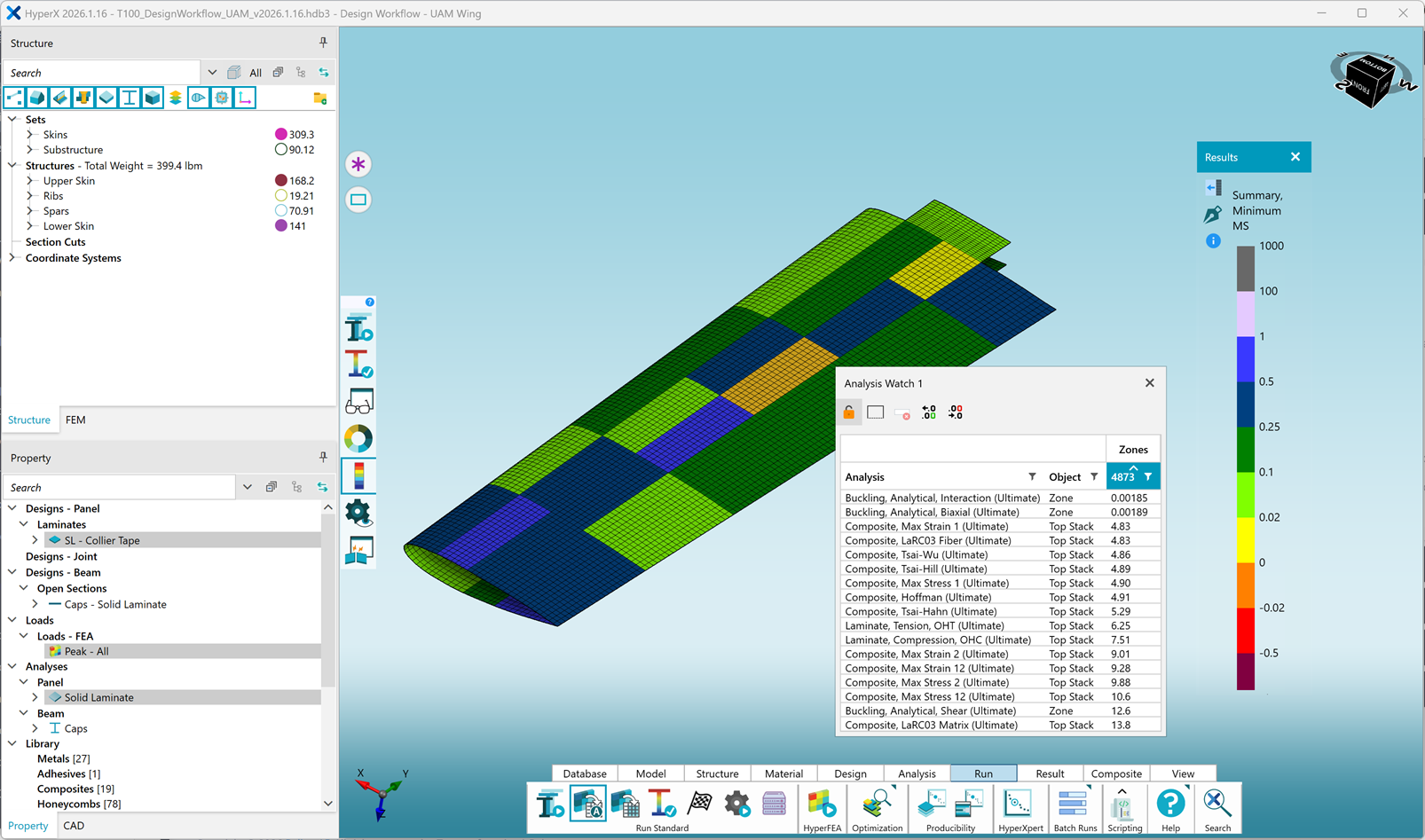Open the Optimization tool in the Run ribbon
1425x840 pixels.
pyautogui.click(x=877, y=805)
